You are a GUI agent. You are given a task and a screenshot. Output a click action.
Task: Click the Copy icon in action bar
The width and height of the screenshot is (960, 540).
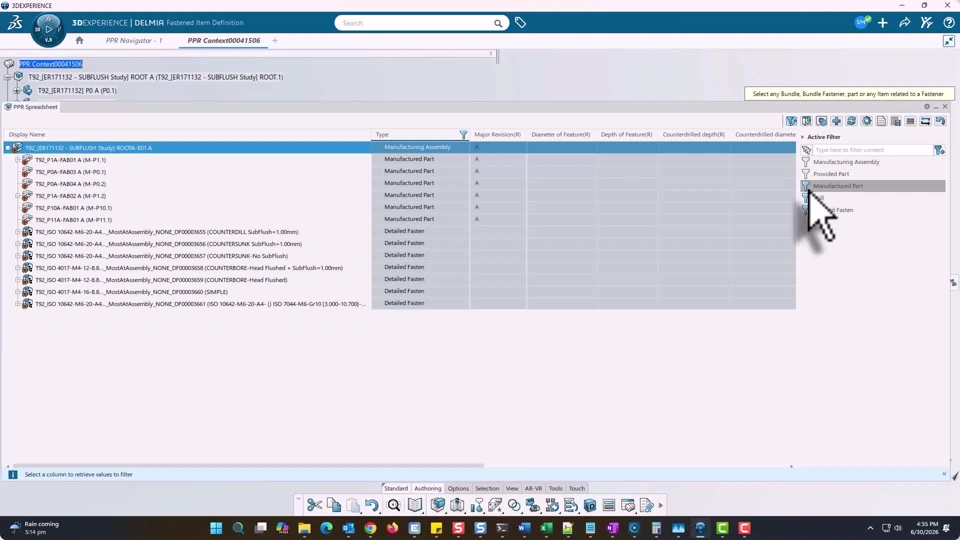pyautogui.click(x=334, y=505)
